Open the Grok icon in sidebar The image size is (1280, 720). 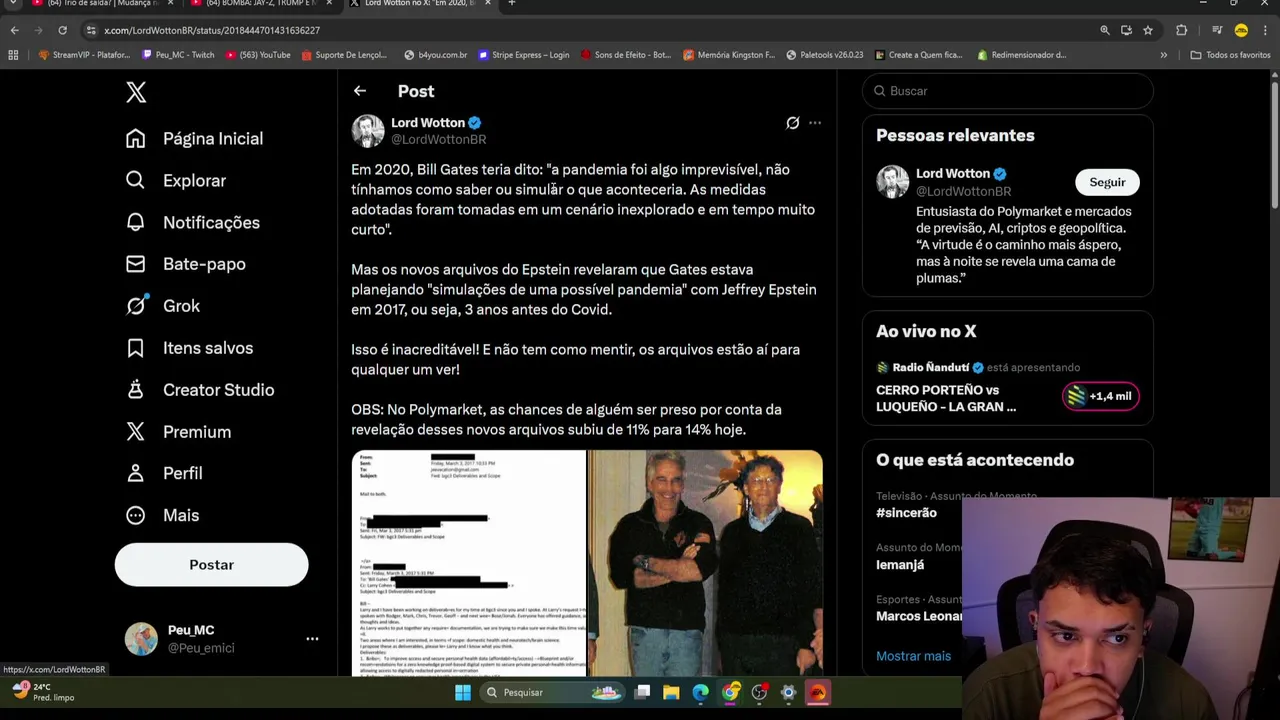tap(136, 306)
